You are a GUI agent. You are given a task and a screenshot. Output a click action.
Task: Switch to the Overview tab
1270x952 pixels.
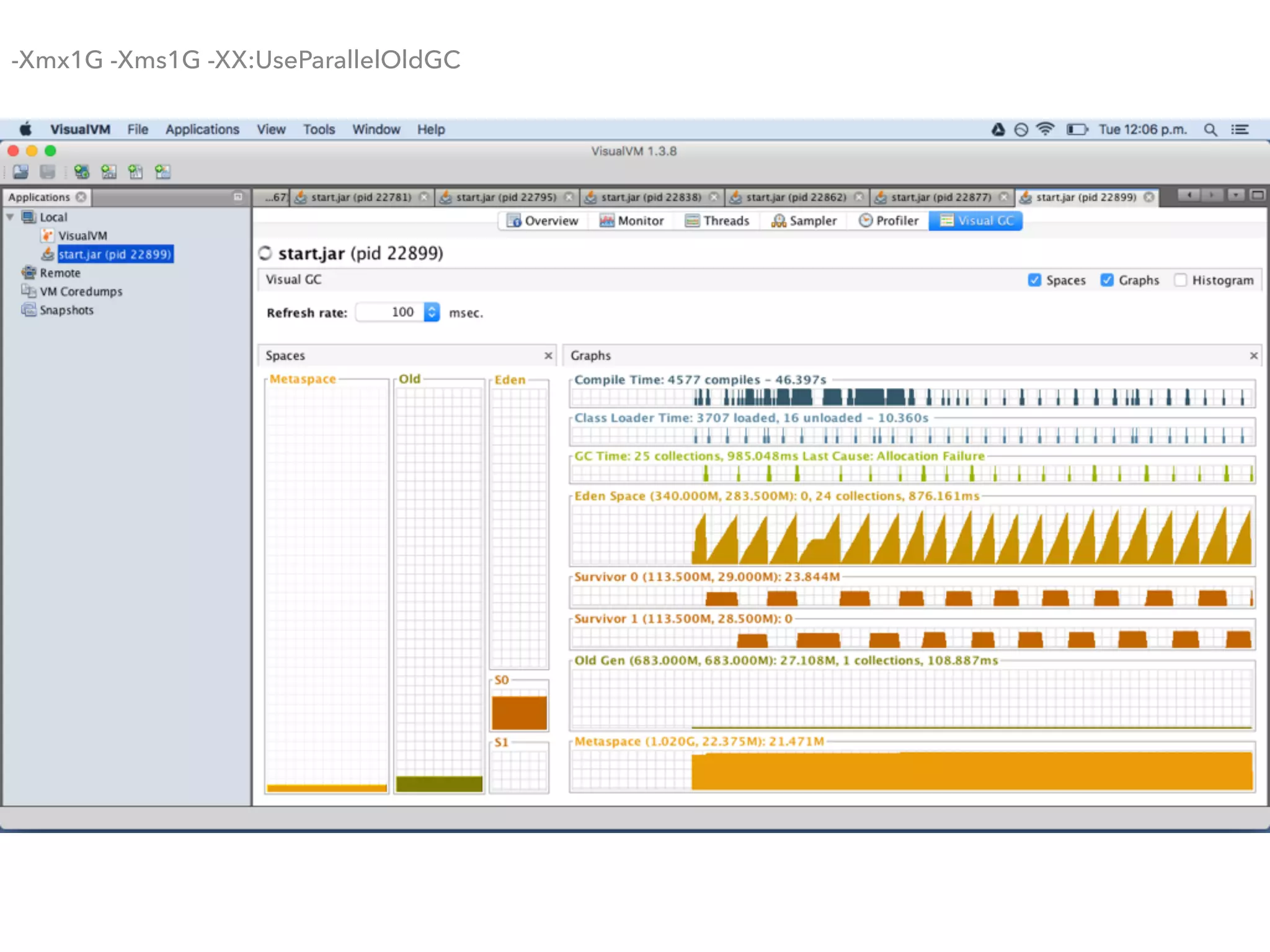[x=543, y=221]
